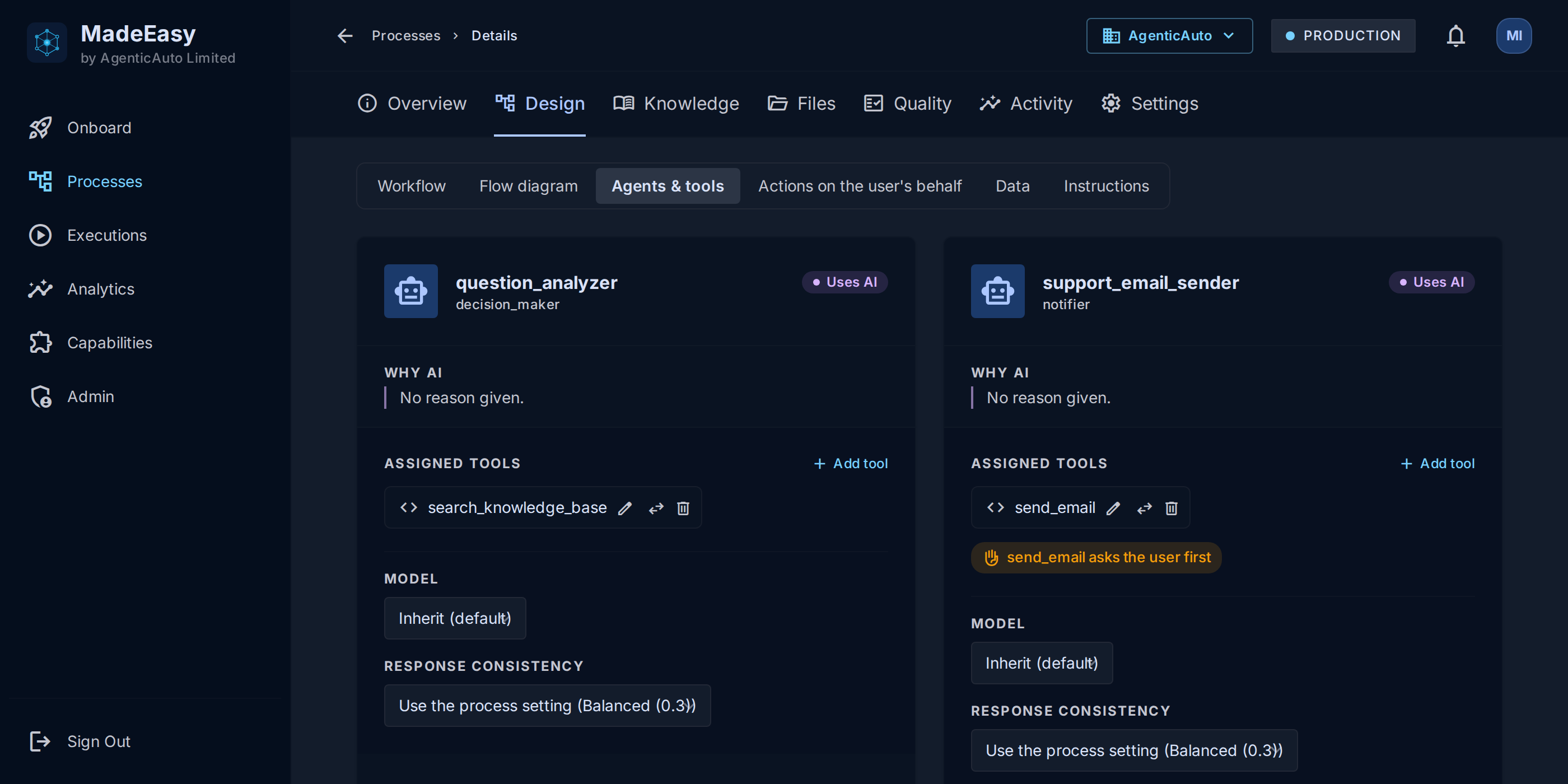Delete the search_knowledge_base tool via trash icon
This screenshot has width=1568, height=784.
[x=683, y=508]
